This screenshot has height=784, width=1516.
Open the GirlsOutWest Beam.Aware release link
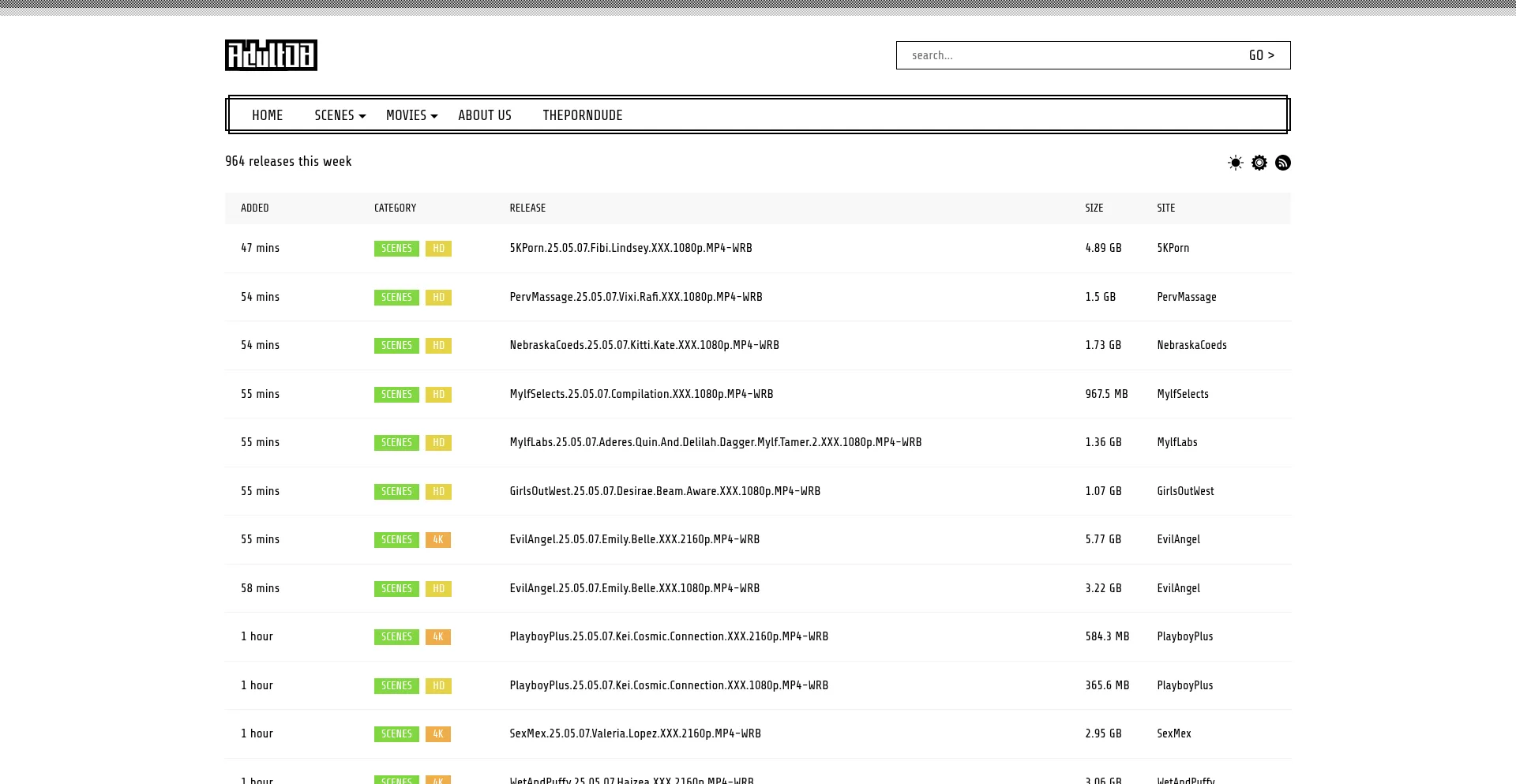[665, 491]
